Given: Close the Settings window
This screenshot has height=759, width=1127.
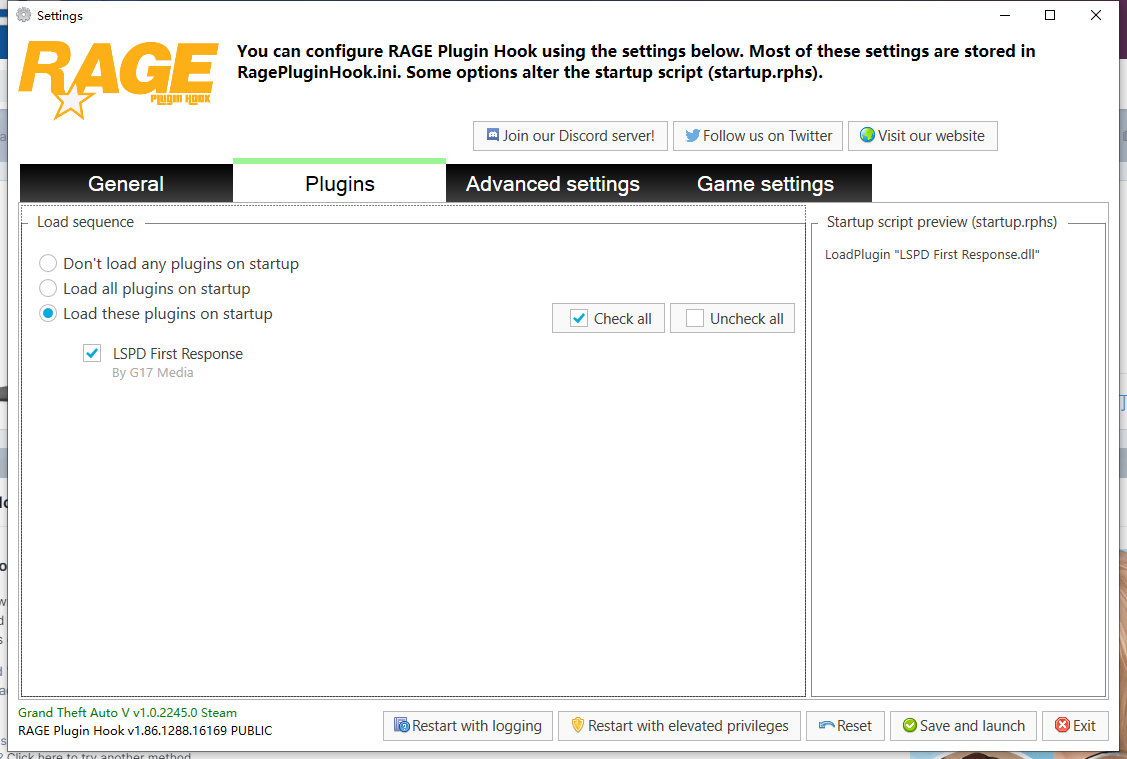Looking at the screenshot, I should pyautogui.click(x=1095, y=15).
